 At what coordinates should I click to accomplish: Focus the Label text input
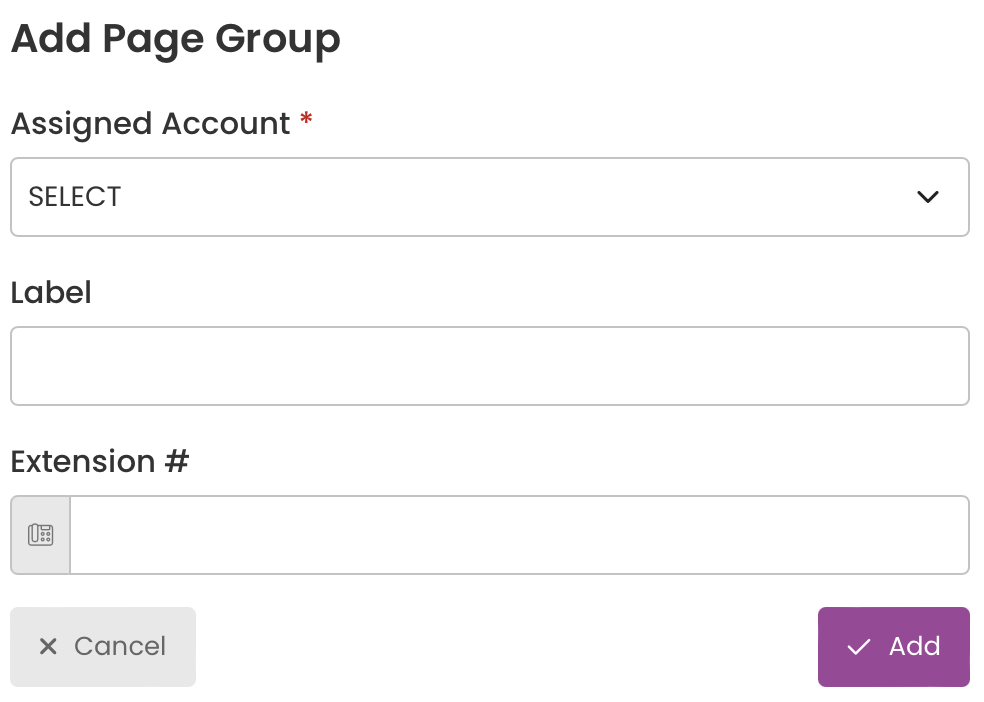click(x=490, y=366)
